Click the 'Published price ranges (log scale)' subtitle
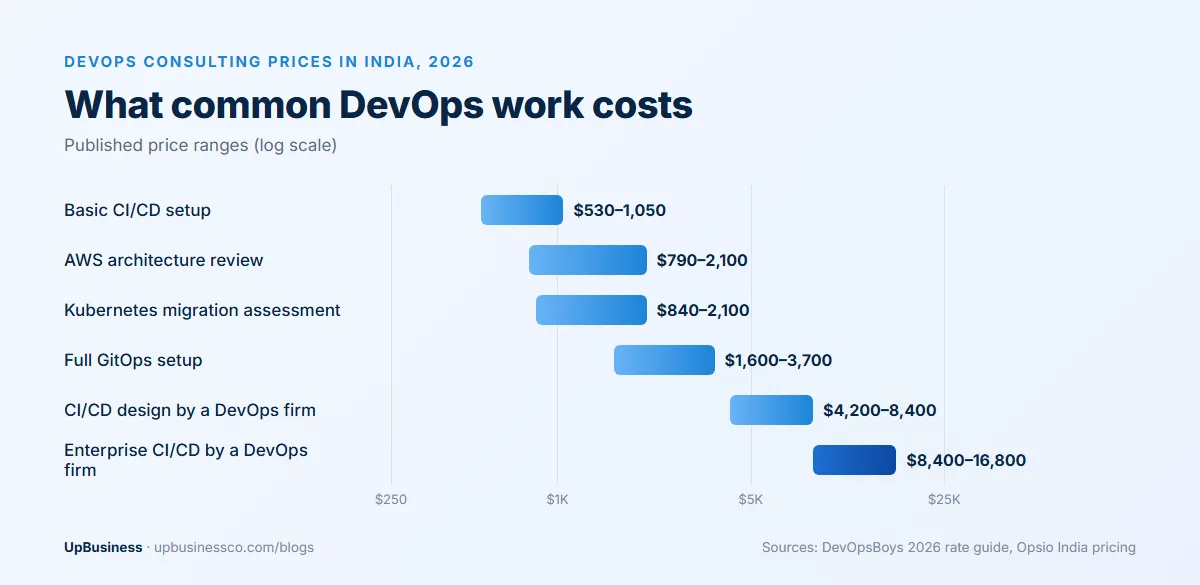Screen dimensions: 1200x585 tap(200, 145)
